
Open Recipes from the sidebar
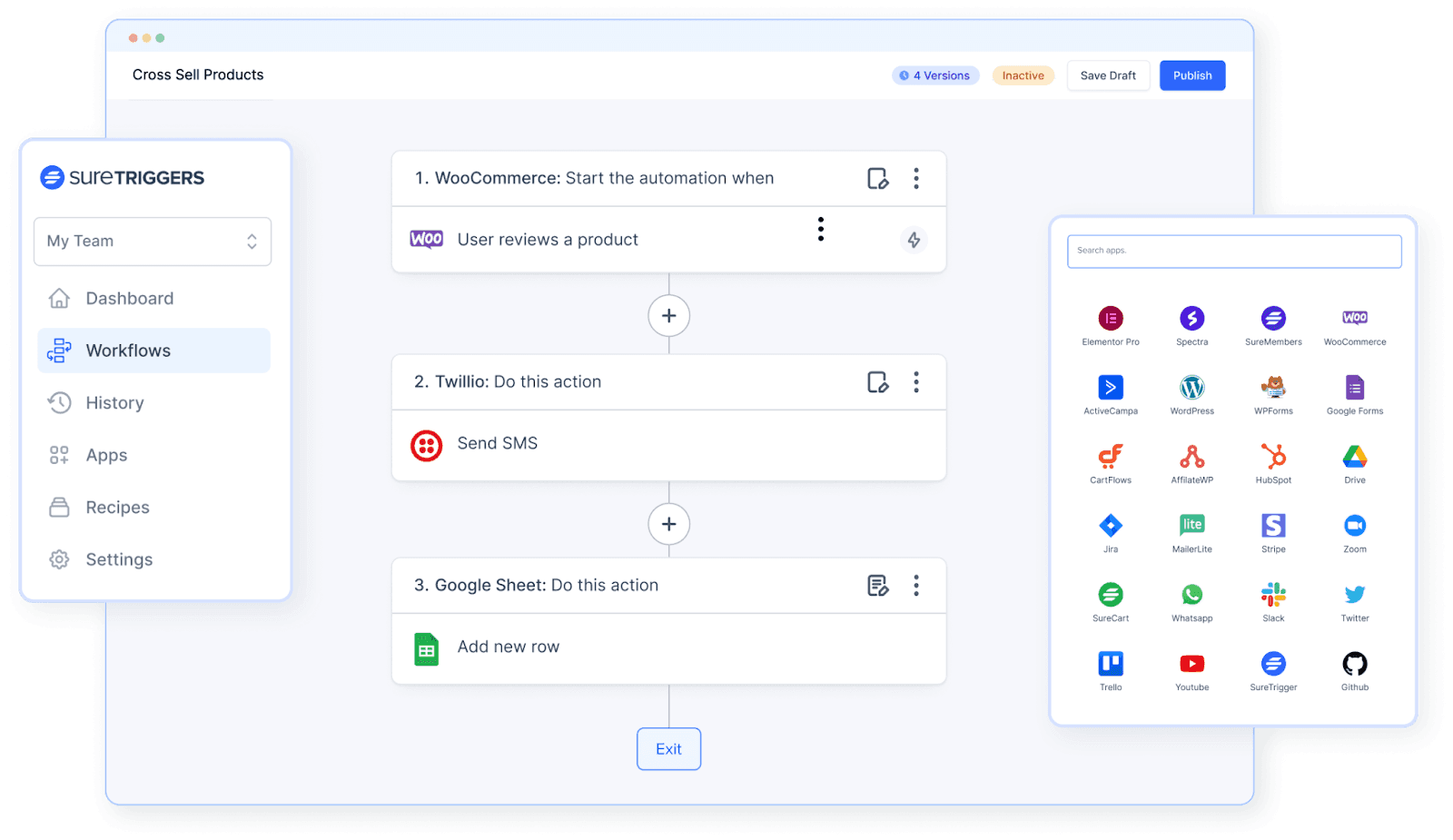pyautogui.click(x=117, y=508)
